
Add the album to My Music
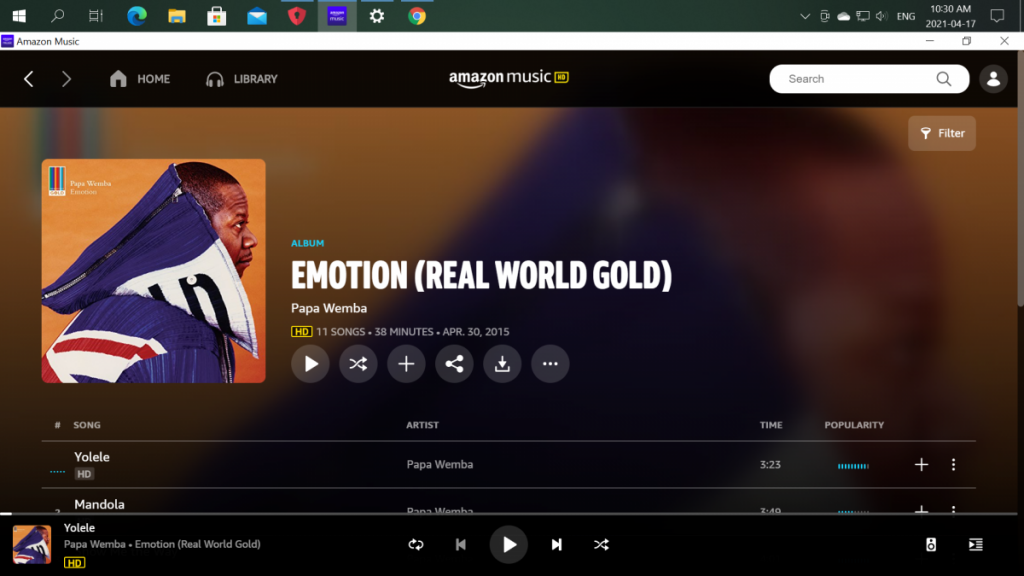tap(406, 364)
